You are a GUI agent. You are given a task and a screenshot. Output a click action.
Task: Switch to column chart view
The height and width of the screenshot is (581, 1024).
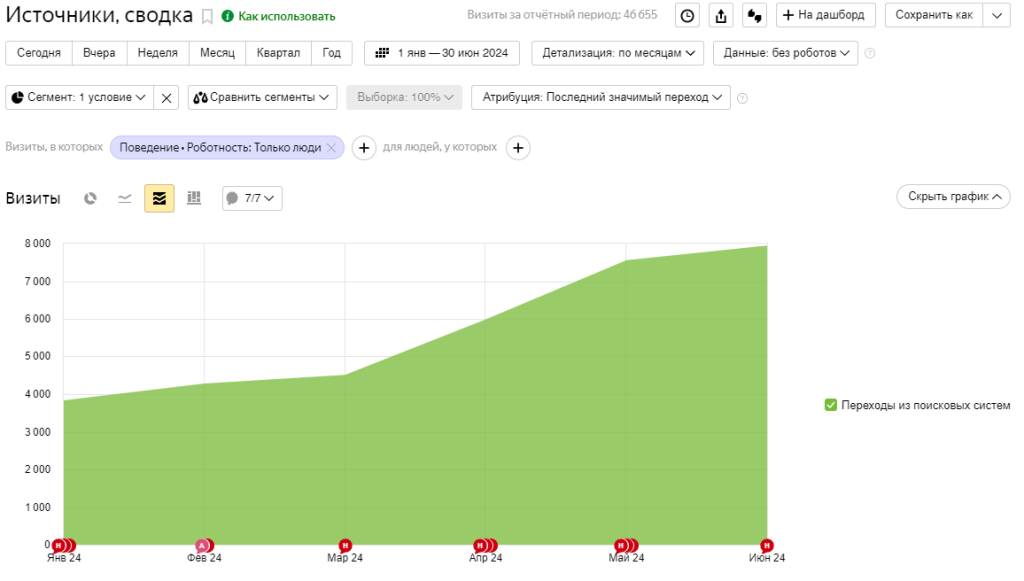194,198
